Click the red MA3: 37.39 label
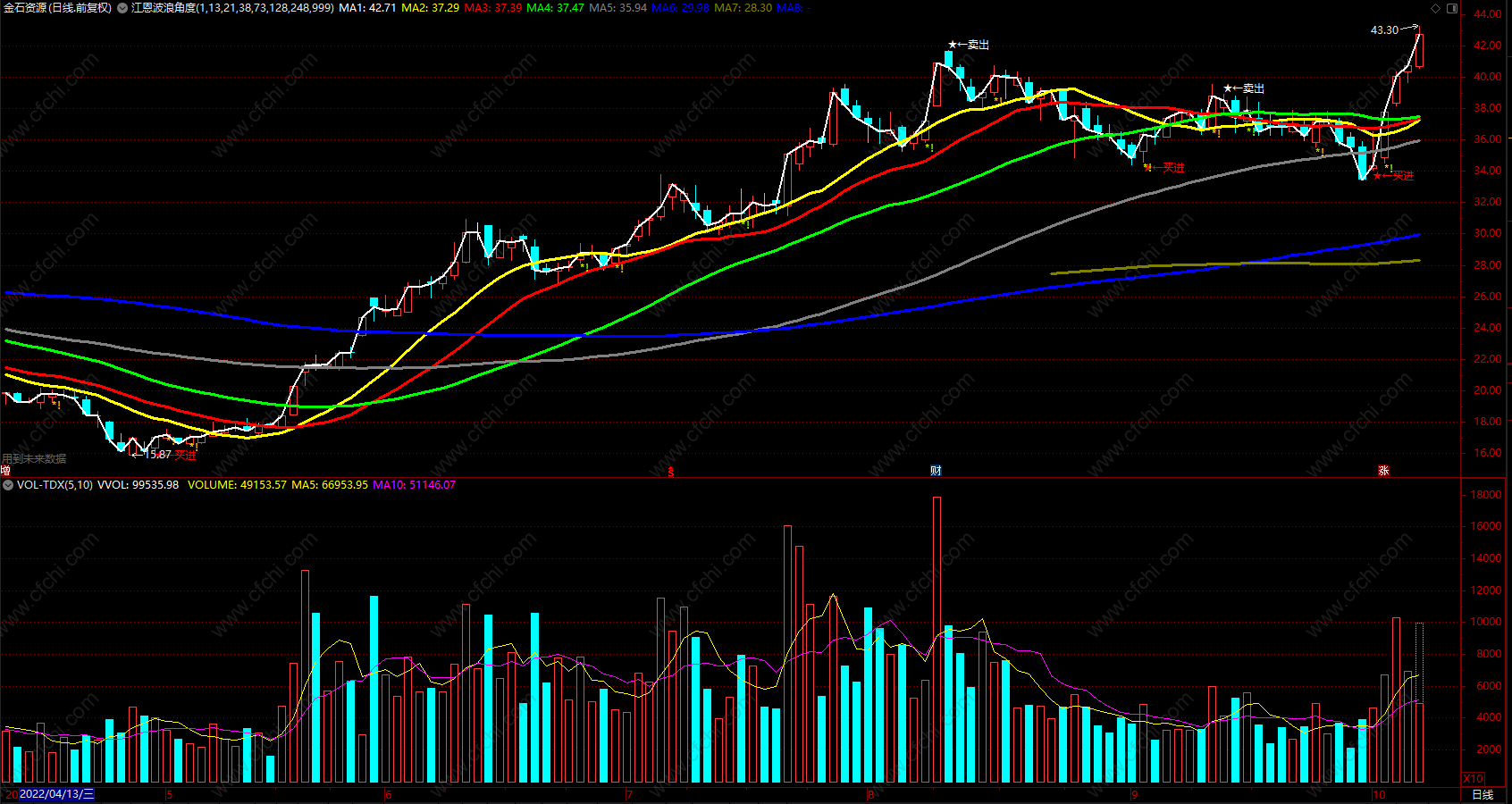Viewport: 1512px width, 804px height. pos(493,7)
